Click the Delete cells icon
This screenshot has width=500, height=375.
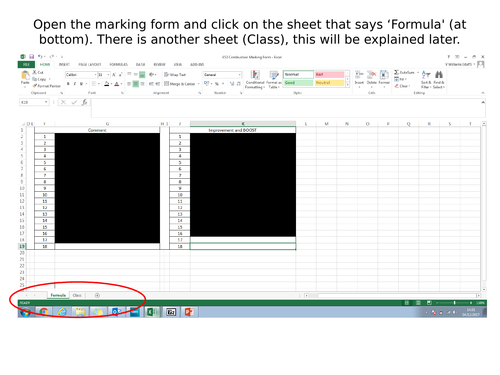(x=371, y=78)
